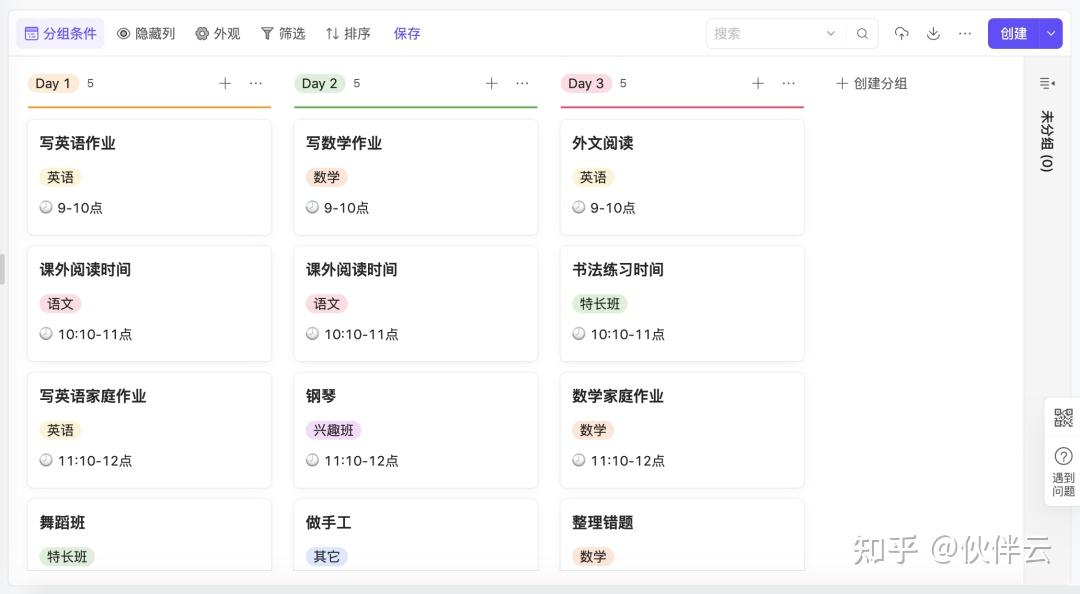Click the cloud upload icon

tap(901, 33)
